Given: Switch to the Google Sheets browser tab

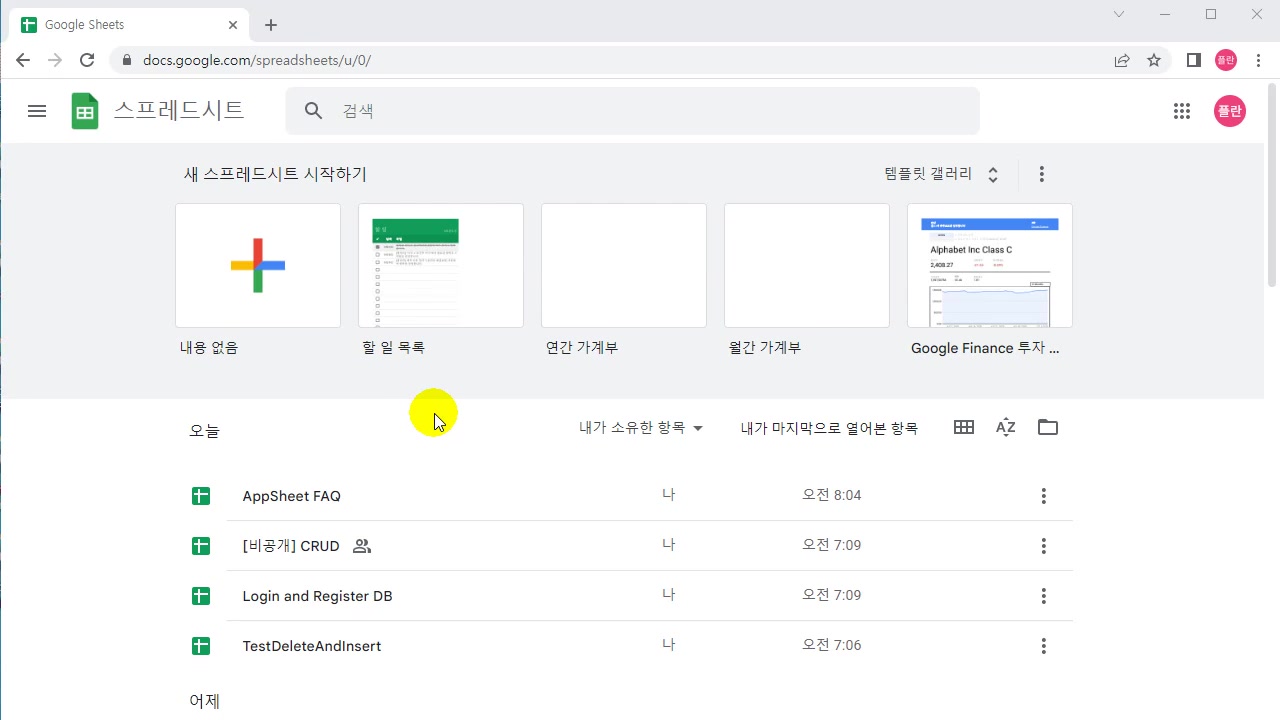Looking at the screenshot, I should tap(120, 24).
